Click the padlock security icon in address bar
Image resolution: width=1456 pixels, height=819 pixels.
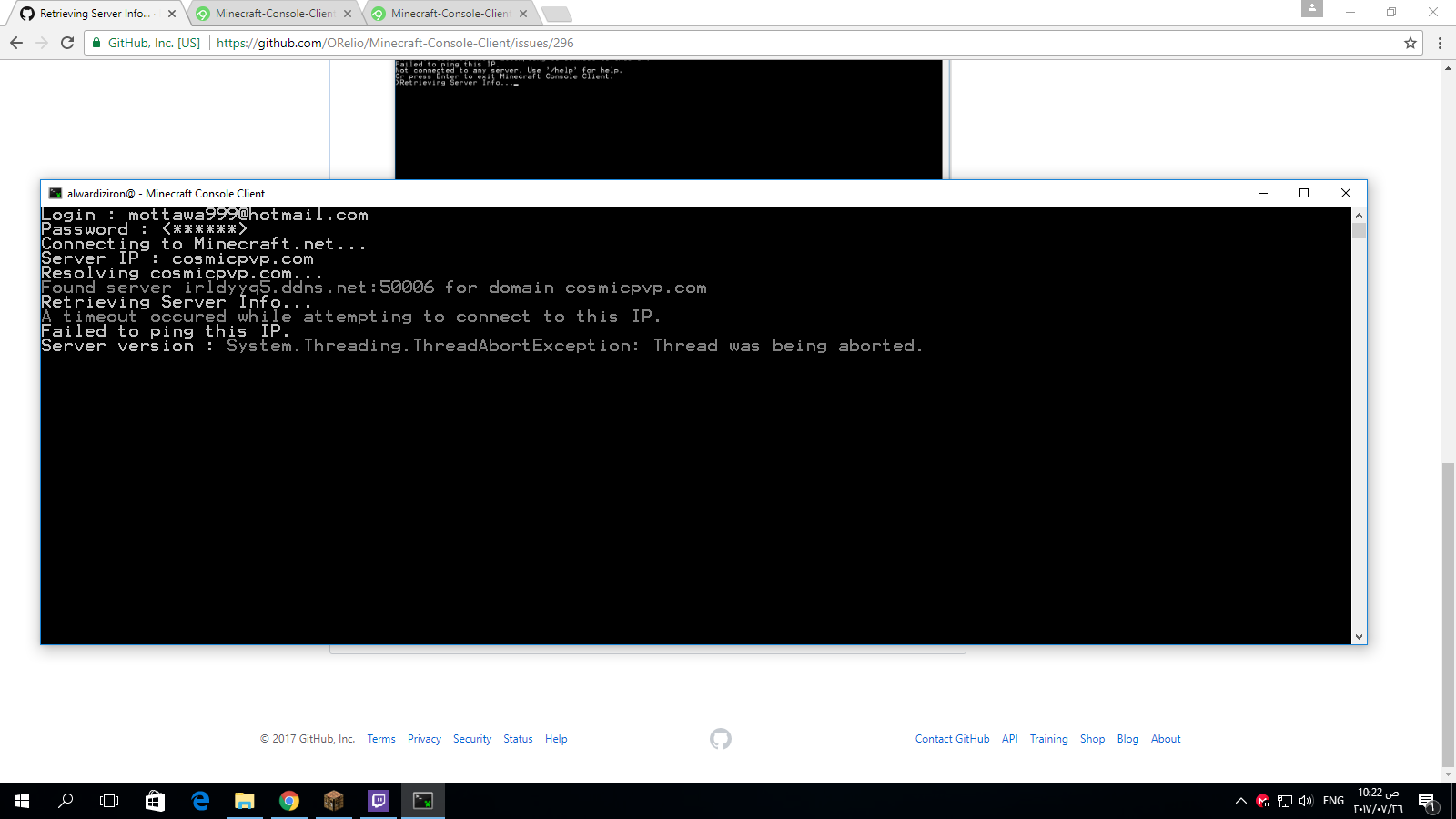[x=96, y=42]
